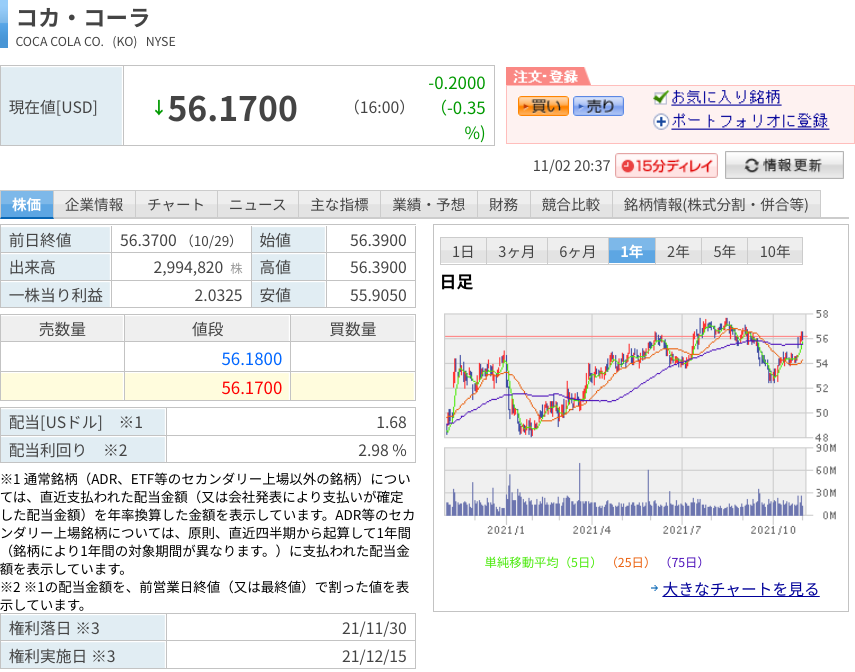Switch to the チャート tab
The height and width of the screenshot is (672, 855).
pos(176,205)
